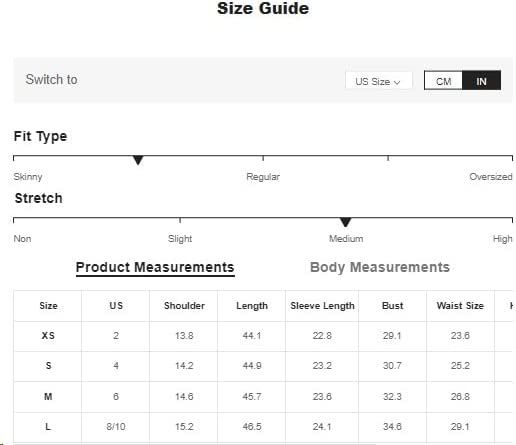Click the High label on the stretch scale
Viewport: 516px width, 445px height.
[502, 239]
